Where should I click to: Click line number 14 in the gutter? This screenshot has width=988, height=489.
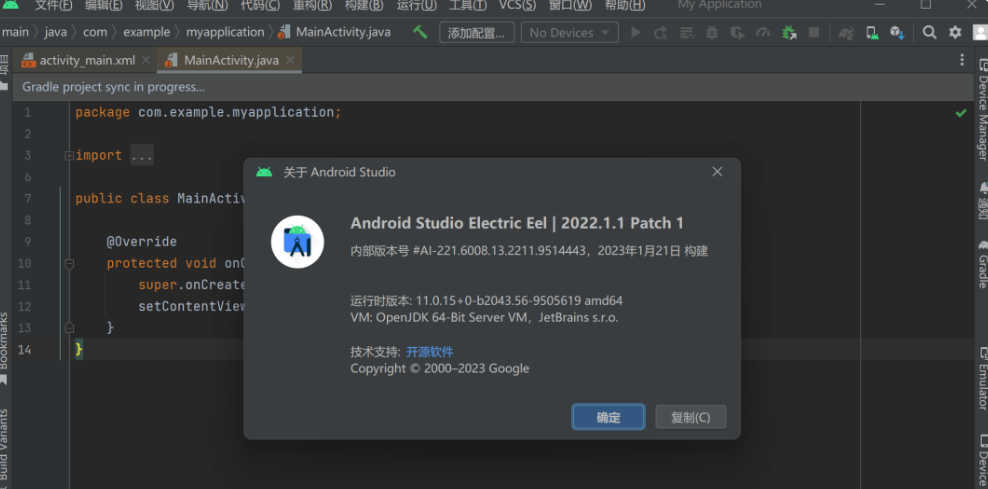pyautogui.click(x=24, y=349)
